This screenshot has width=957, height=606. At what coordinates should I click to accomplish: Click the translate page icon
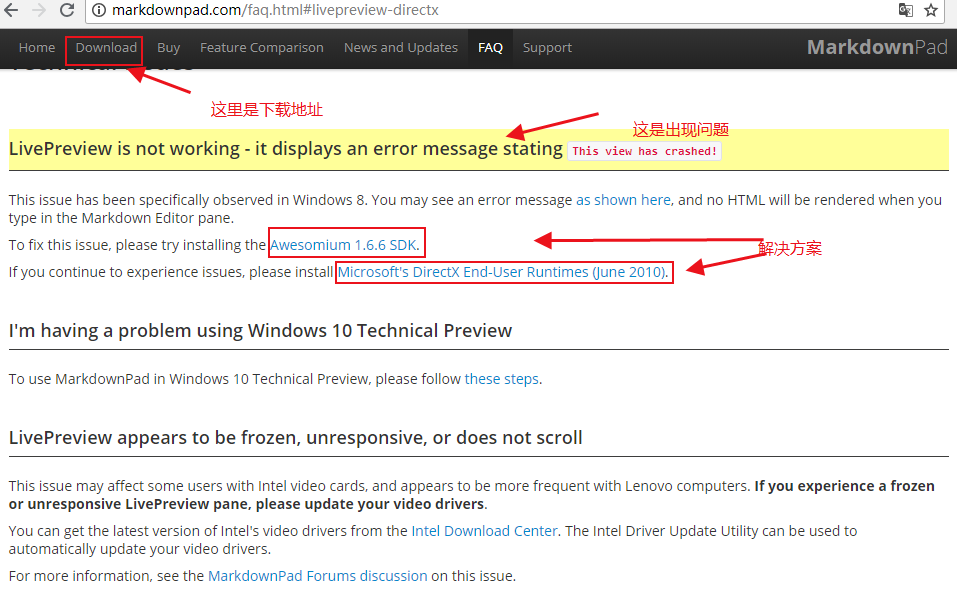coord(906,10)
